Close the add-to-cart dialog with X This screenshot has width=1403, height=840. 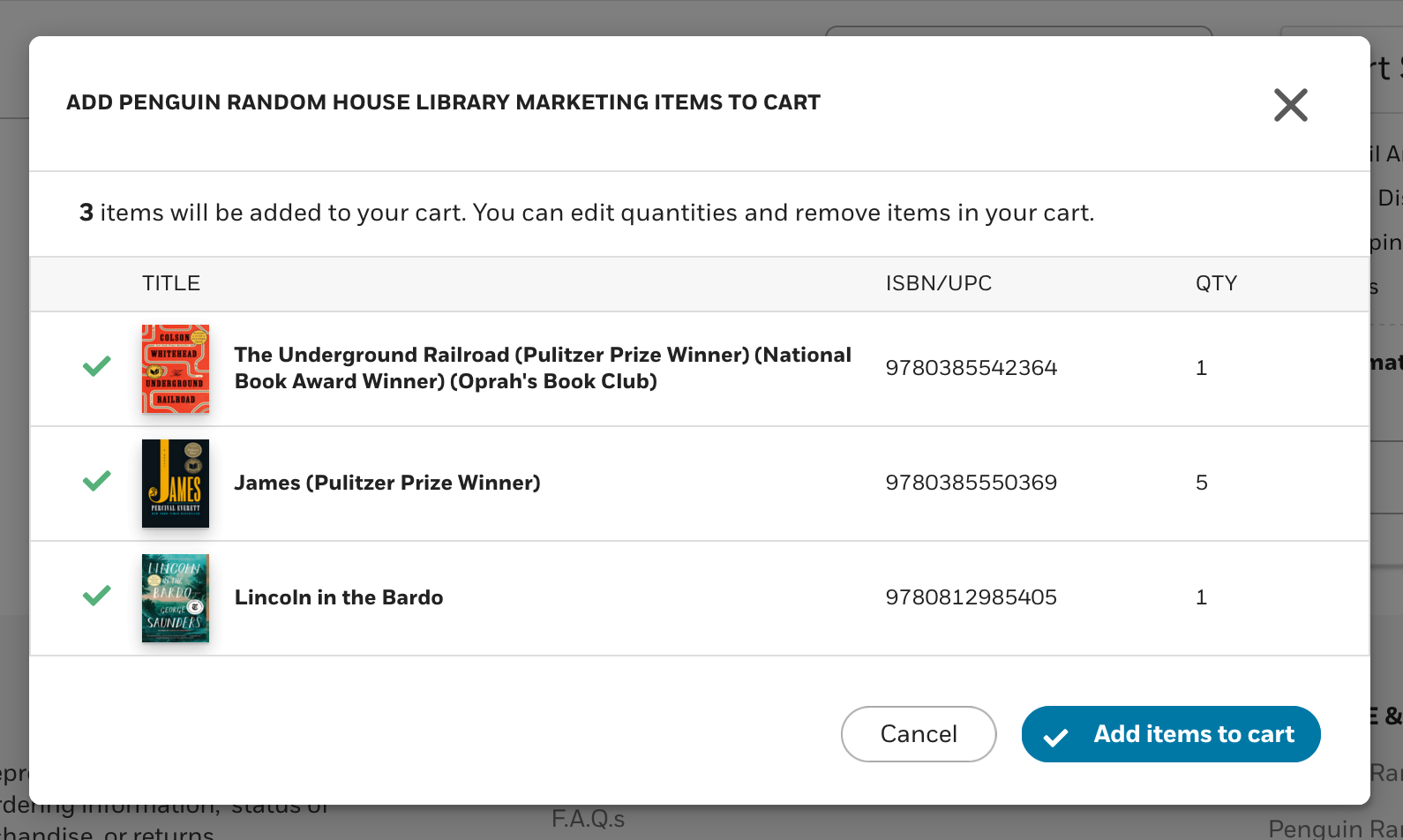1290,105
